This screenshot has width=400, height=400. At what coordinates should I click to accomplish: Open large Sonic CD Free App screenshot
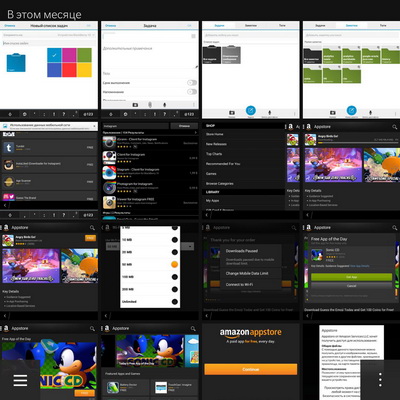pyautogui.click(x=49, y=362)
